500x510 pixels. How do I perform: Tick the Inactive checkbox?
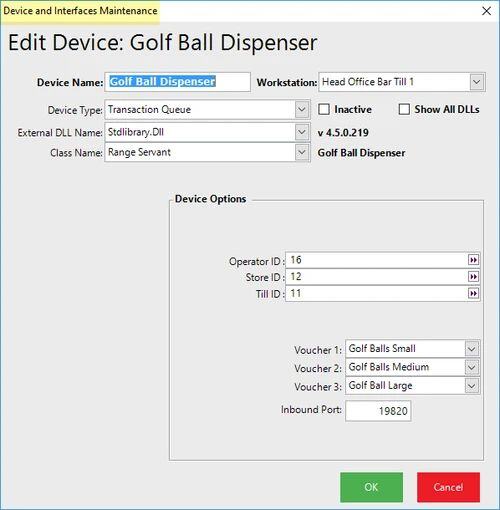(324, 109)
